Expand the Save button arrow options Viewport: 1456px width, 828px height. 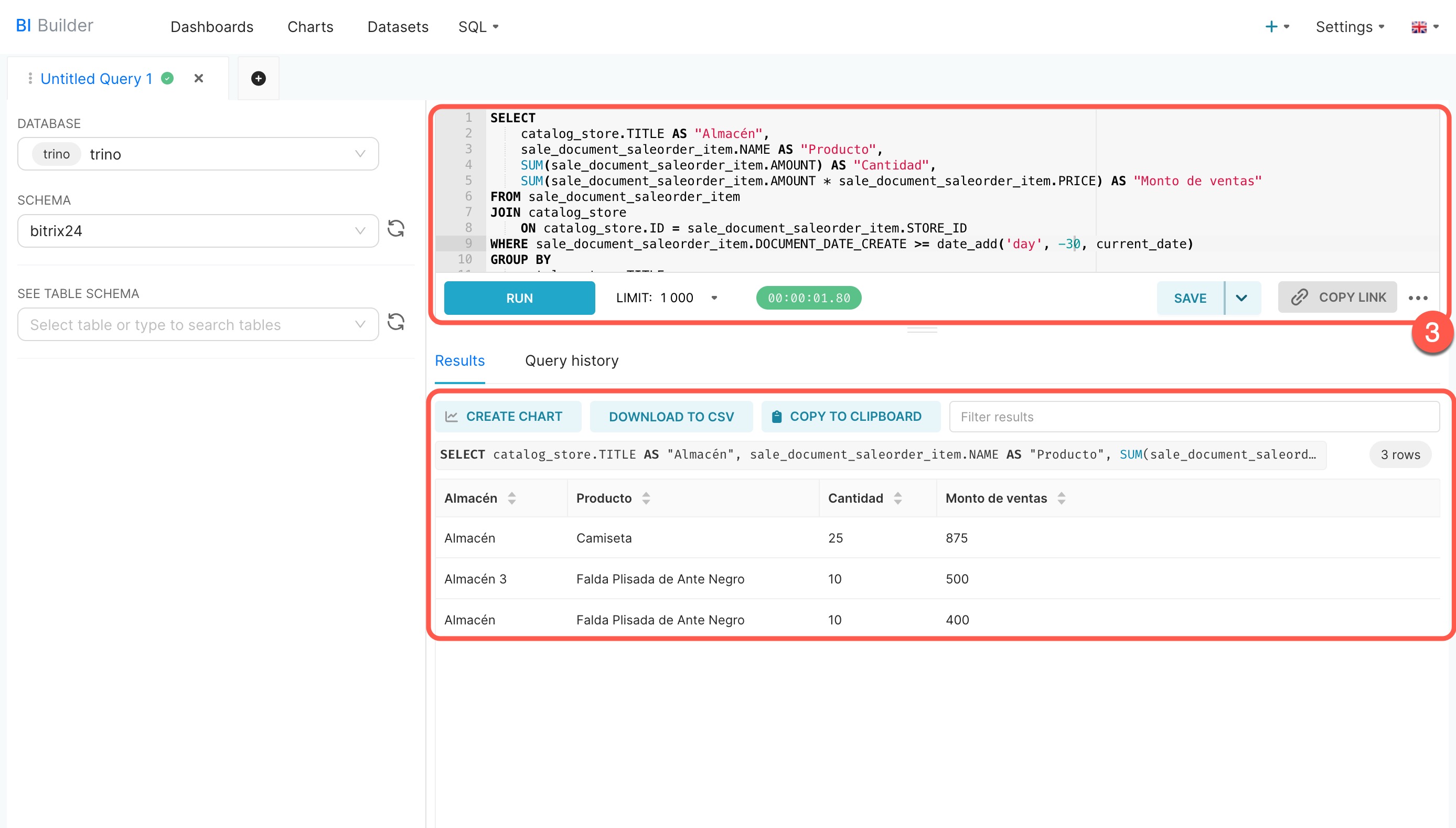click(1241, 298)
